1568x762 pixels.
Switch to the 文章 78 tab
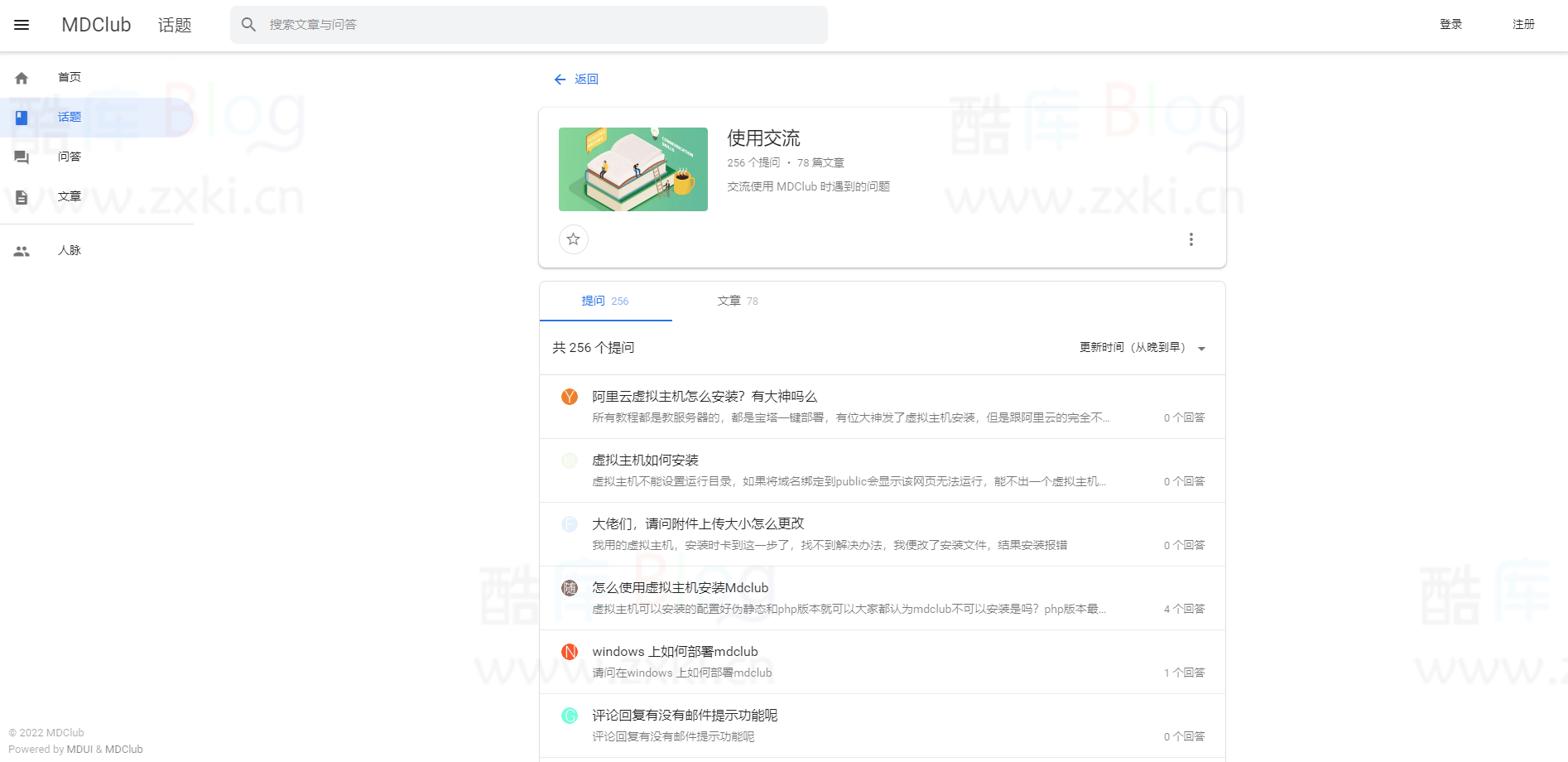tap(738, 301)
